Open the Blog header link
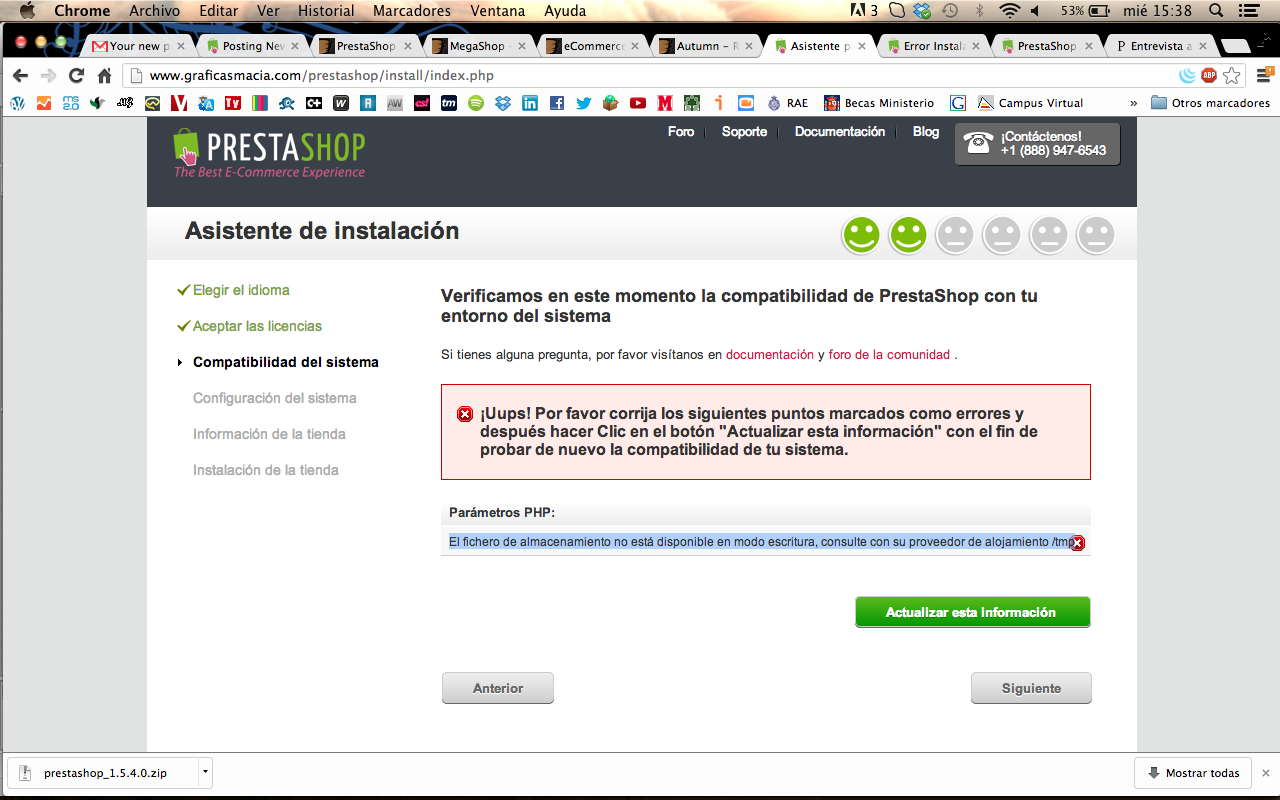The width and height of the screenshot is (1280, 800). (926, 132)
